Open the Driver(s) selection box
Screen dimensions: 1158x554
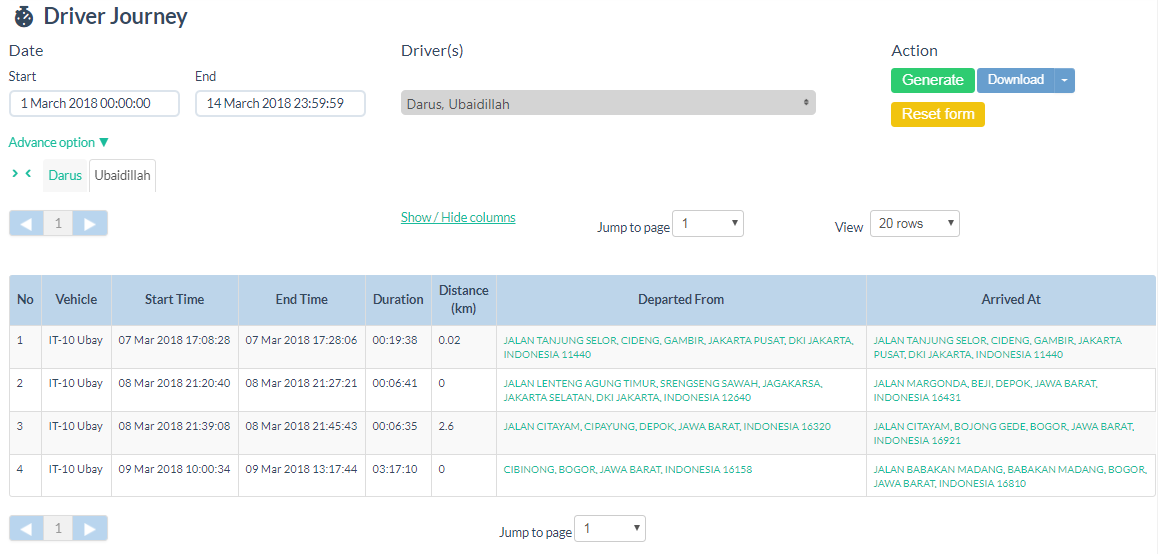click(608, 103)
